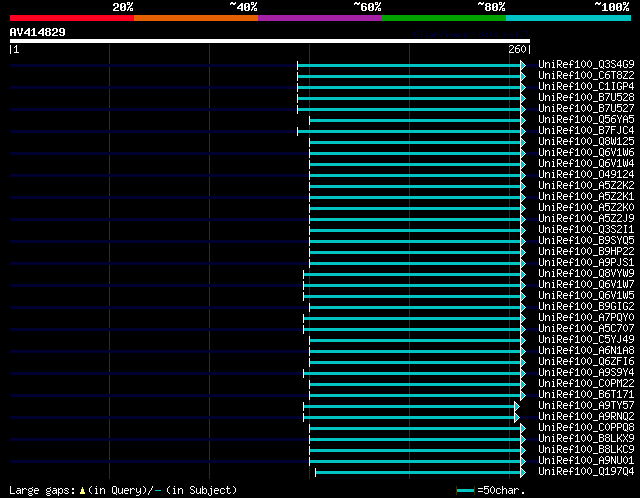Viewport: 640px width, 498px height.
Task: Click UniRef100_B9HP22 label
Action: [586, 251]
